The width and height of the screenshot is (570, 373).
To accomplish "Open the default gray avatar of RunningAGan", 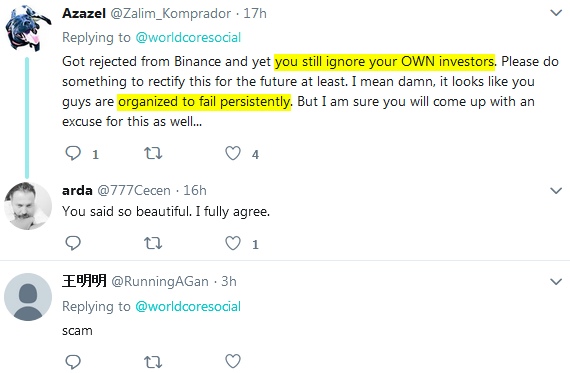I will coord(28,297).
